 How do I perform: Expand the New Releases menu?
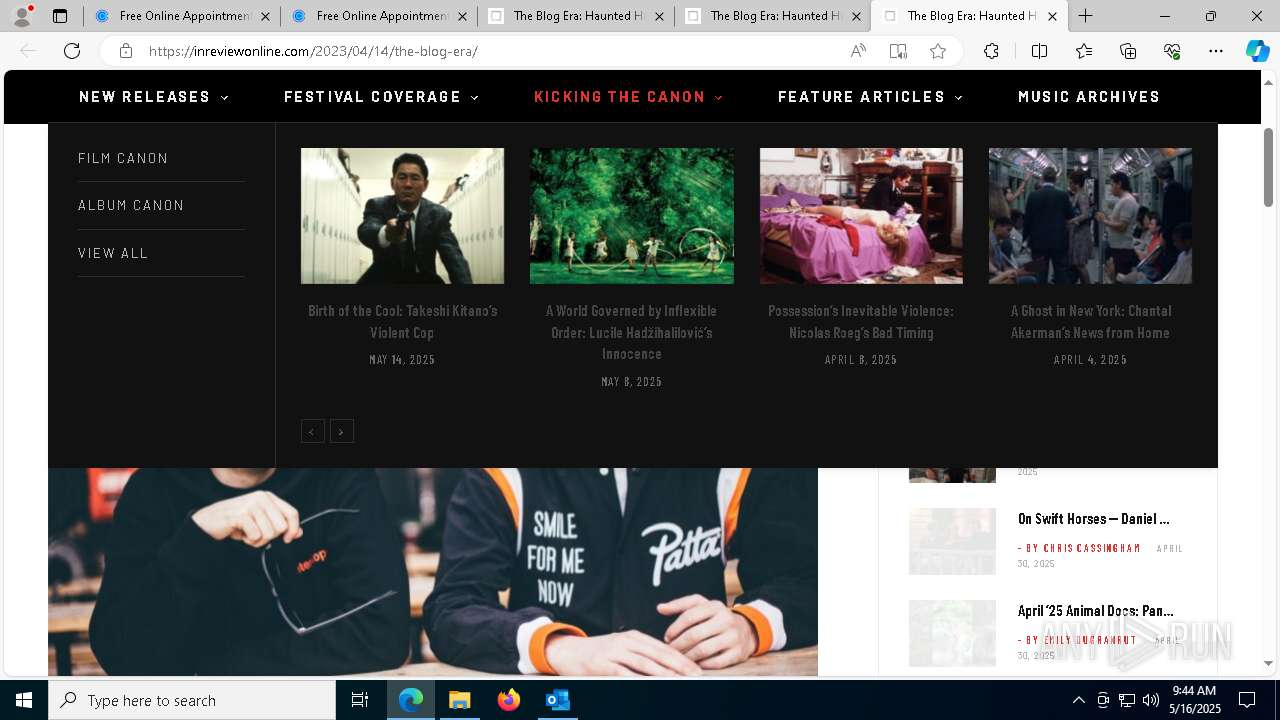coord(154,97)
